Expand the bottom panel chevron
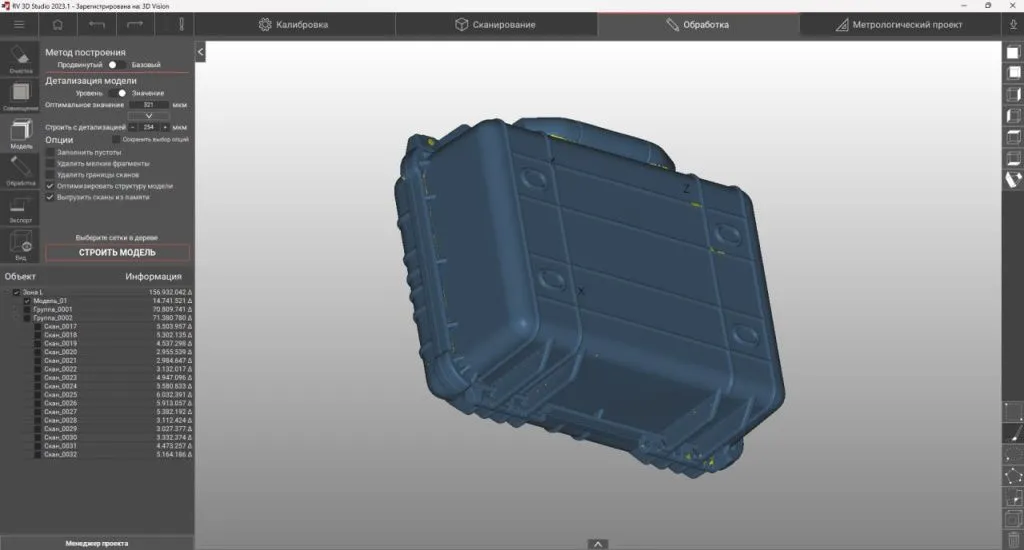Viewport: 1024px width, 550px height. (598, 544)
